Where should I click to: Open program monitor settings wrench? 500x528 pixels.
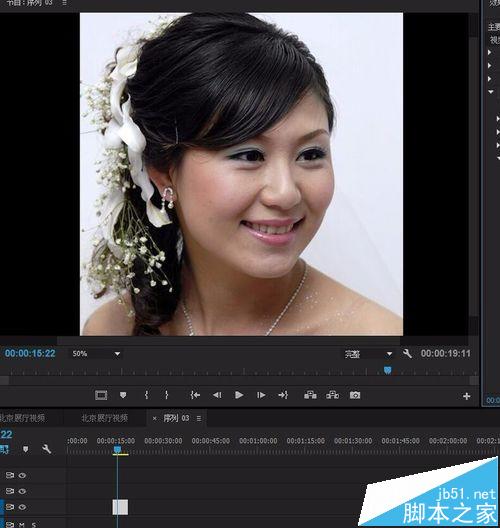pyautogui.click(x=407, y=353)
